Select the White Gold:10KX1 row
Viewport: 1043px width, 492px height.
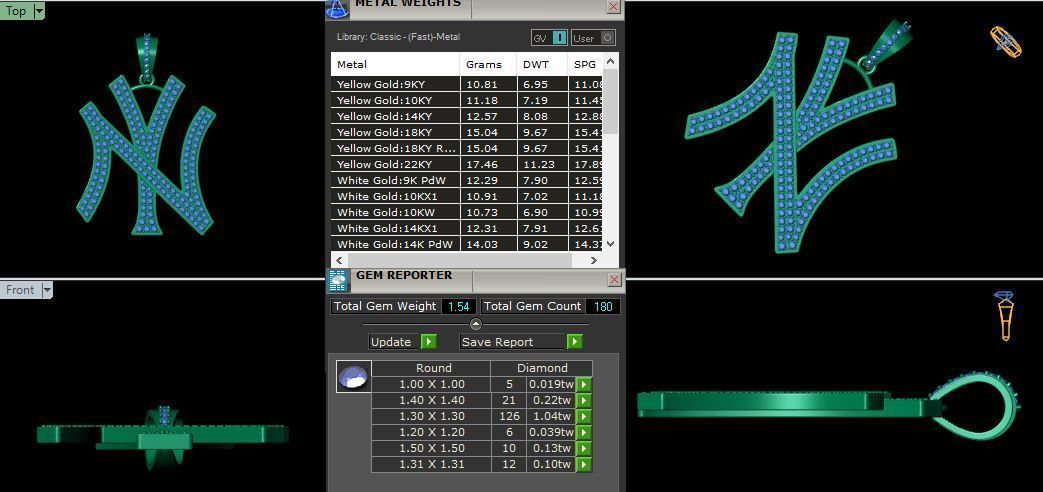(x=467, y=196)
